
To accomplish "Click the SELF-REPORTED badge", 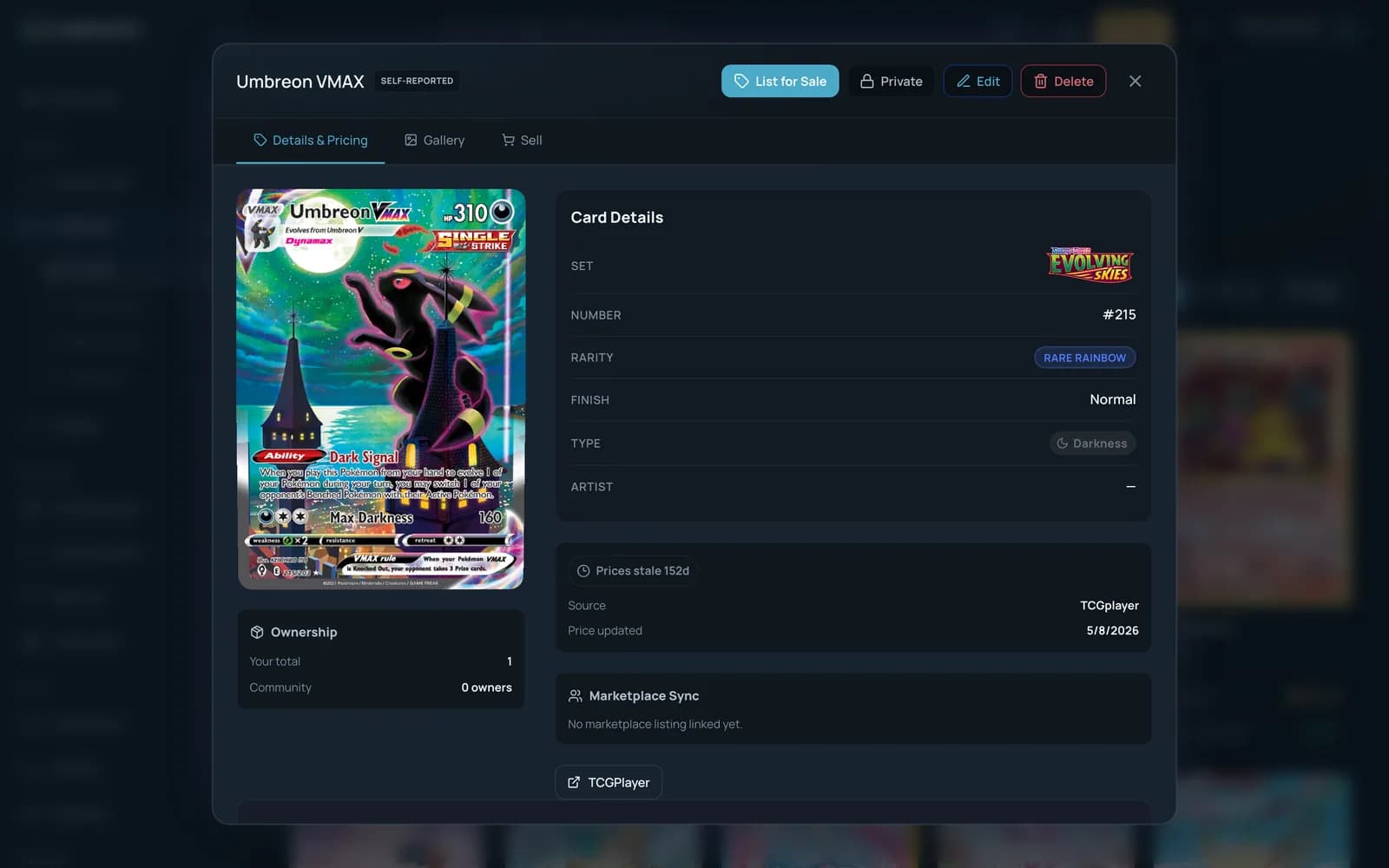I will tap(417, 81).
